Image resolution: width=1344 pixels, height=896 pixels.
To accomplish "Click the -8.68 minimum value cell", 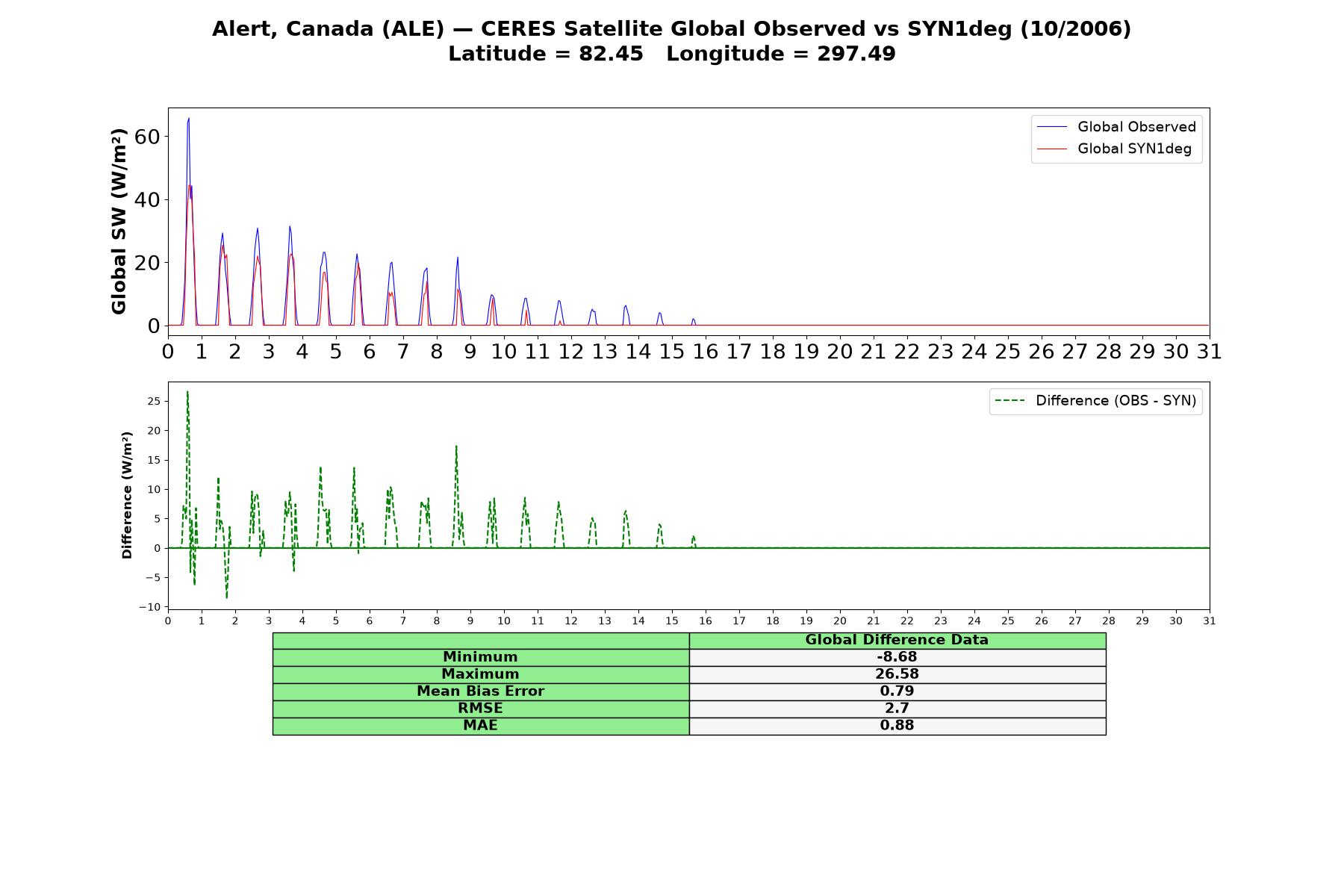I will point(897,657).
